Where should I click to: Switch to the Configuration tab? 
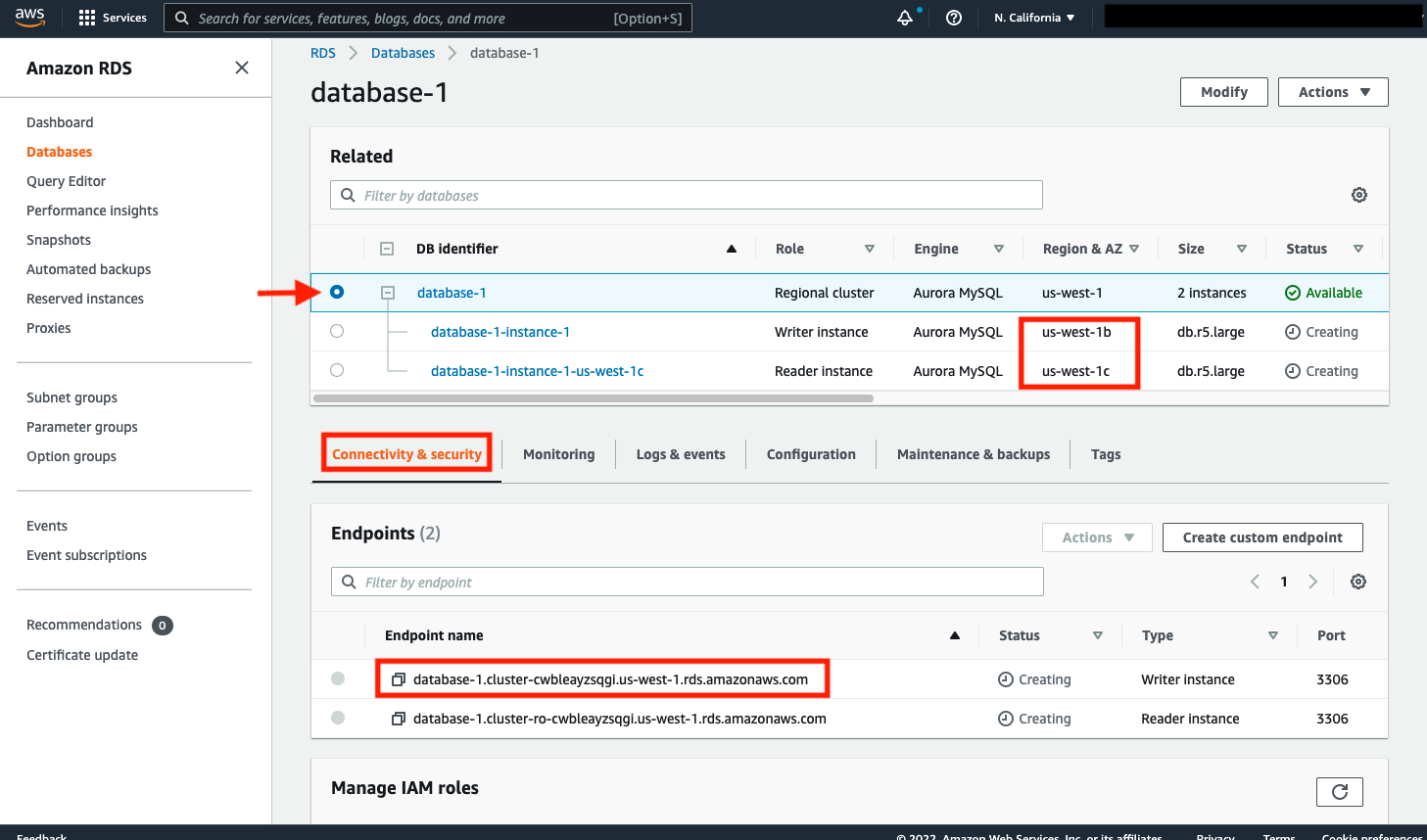(x=811, y=454)
